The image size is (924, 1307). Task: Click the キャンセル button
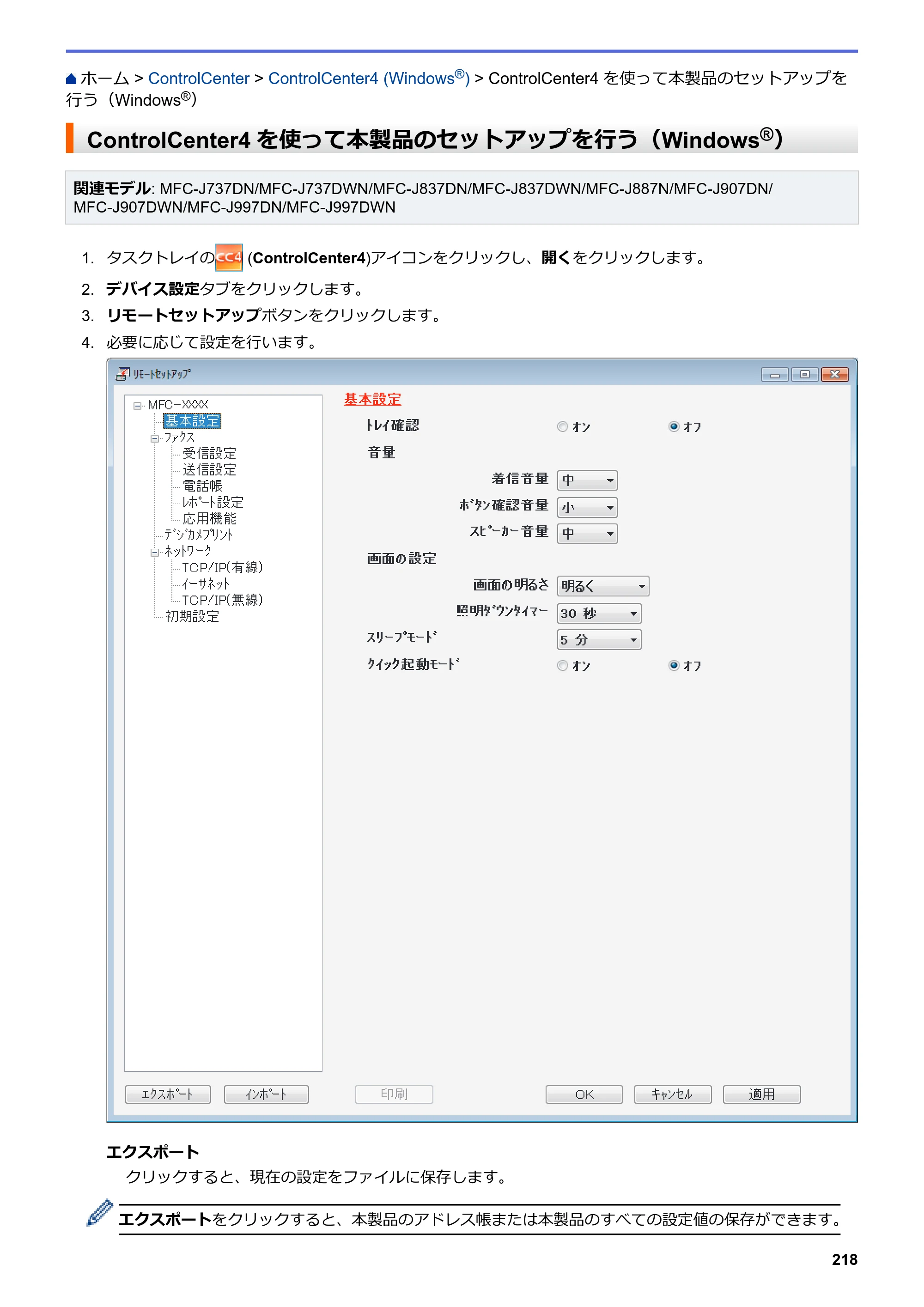[673, 1094]
